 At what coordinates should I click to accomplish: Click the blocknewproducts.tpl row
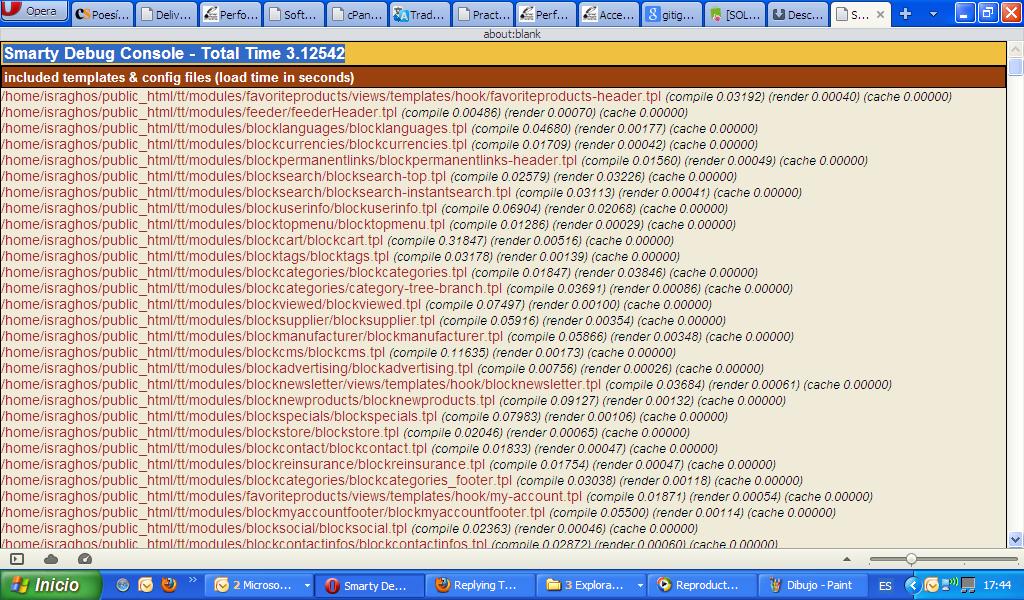[394, 400]
